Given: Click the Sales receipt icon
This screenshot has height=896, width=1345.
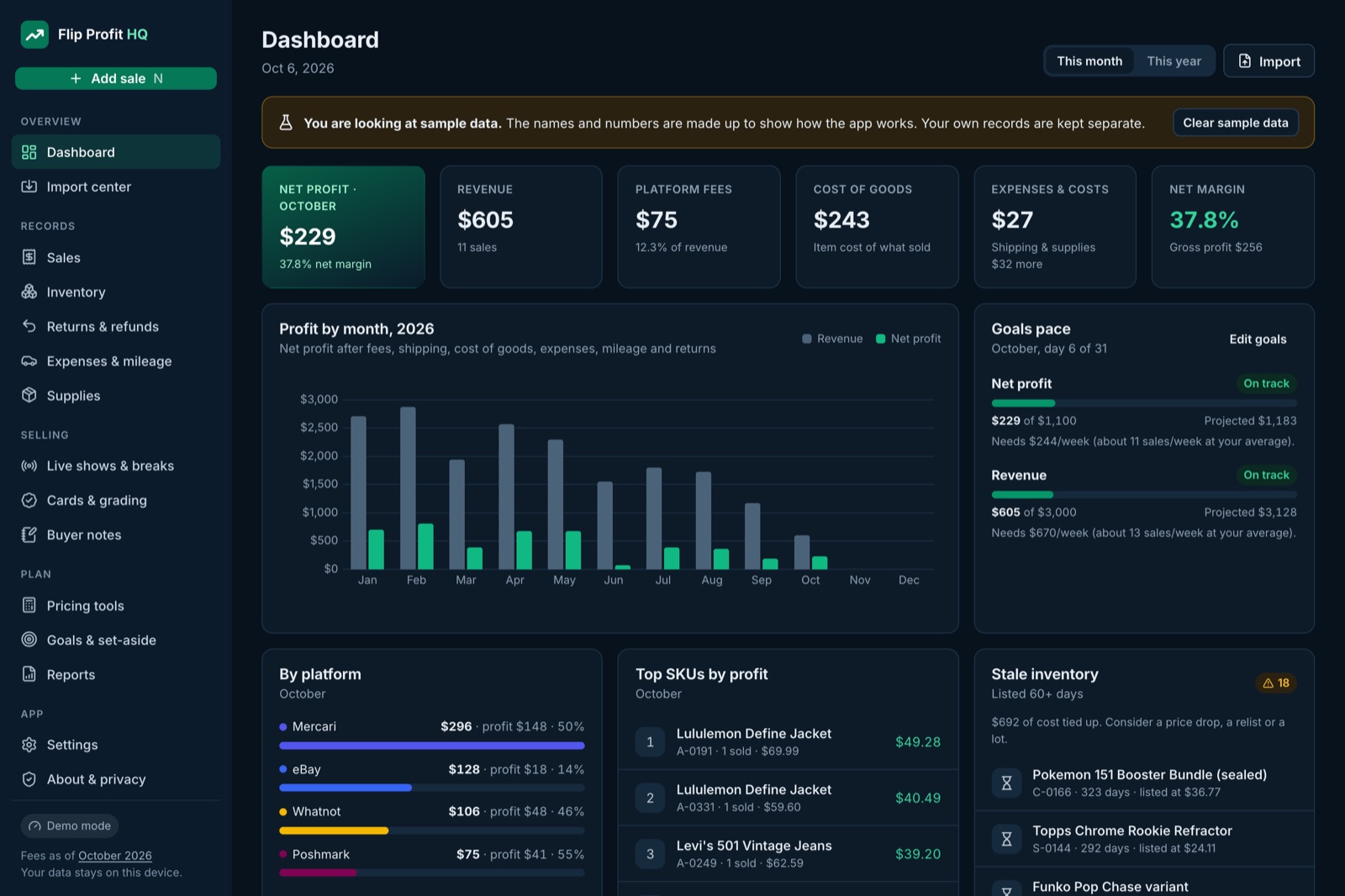Looking at the screenshot, I should (x=29, y=257).
